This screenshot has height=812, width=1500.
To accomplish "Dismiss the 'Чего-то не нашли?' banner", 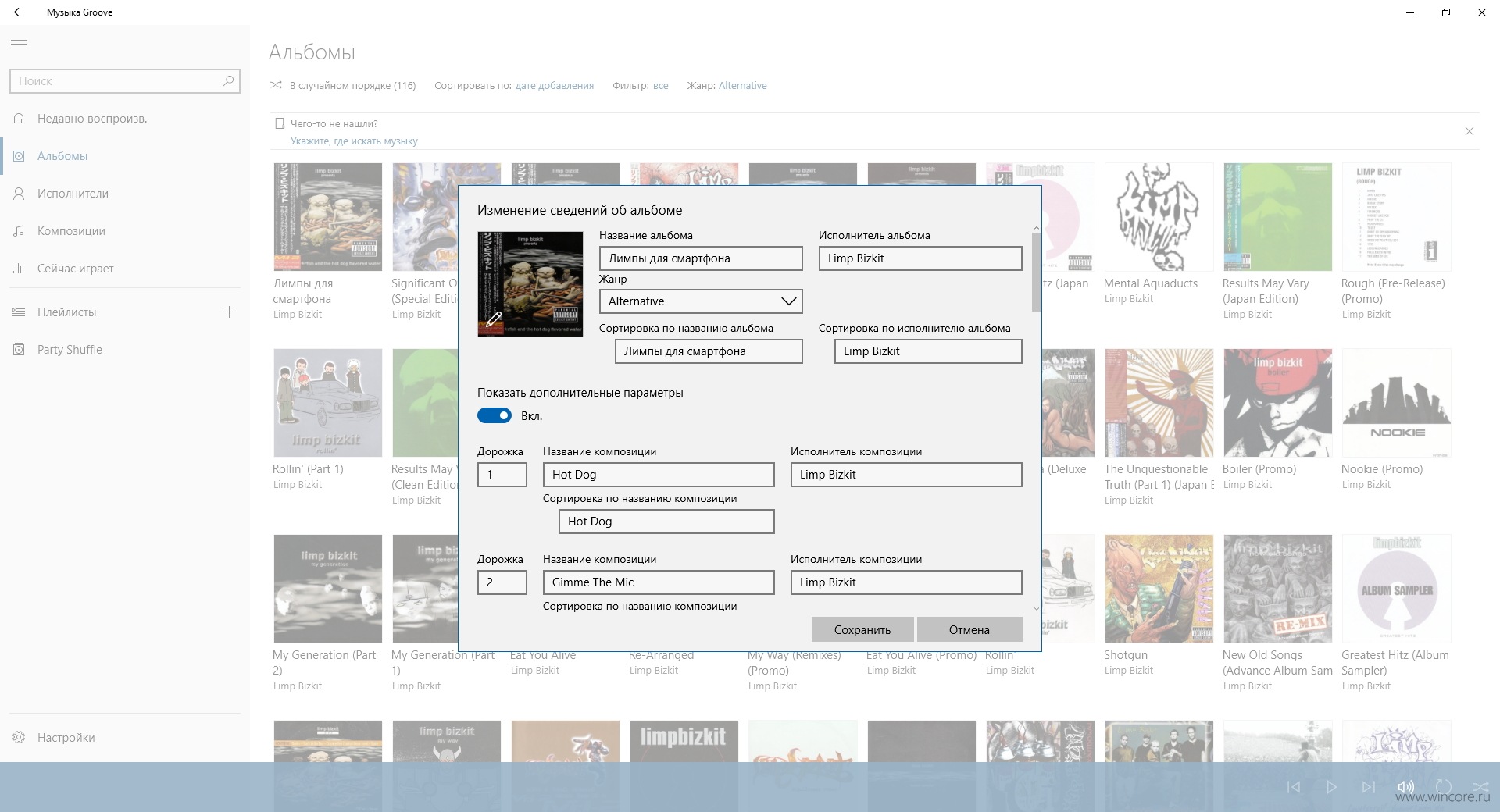I will 1470,131.
